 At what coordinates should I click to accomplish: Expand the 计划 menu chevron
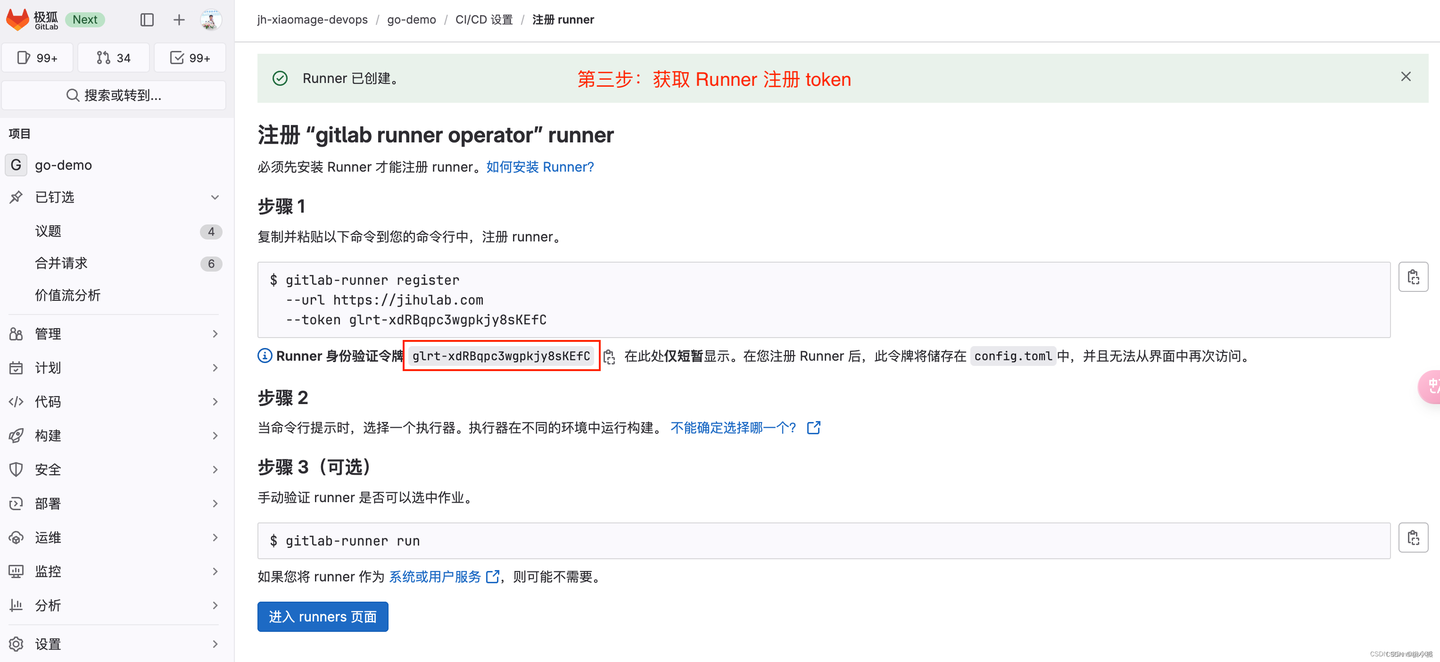pyautogui.click(x=215, y=368)
